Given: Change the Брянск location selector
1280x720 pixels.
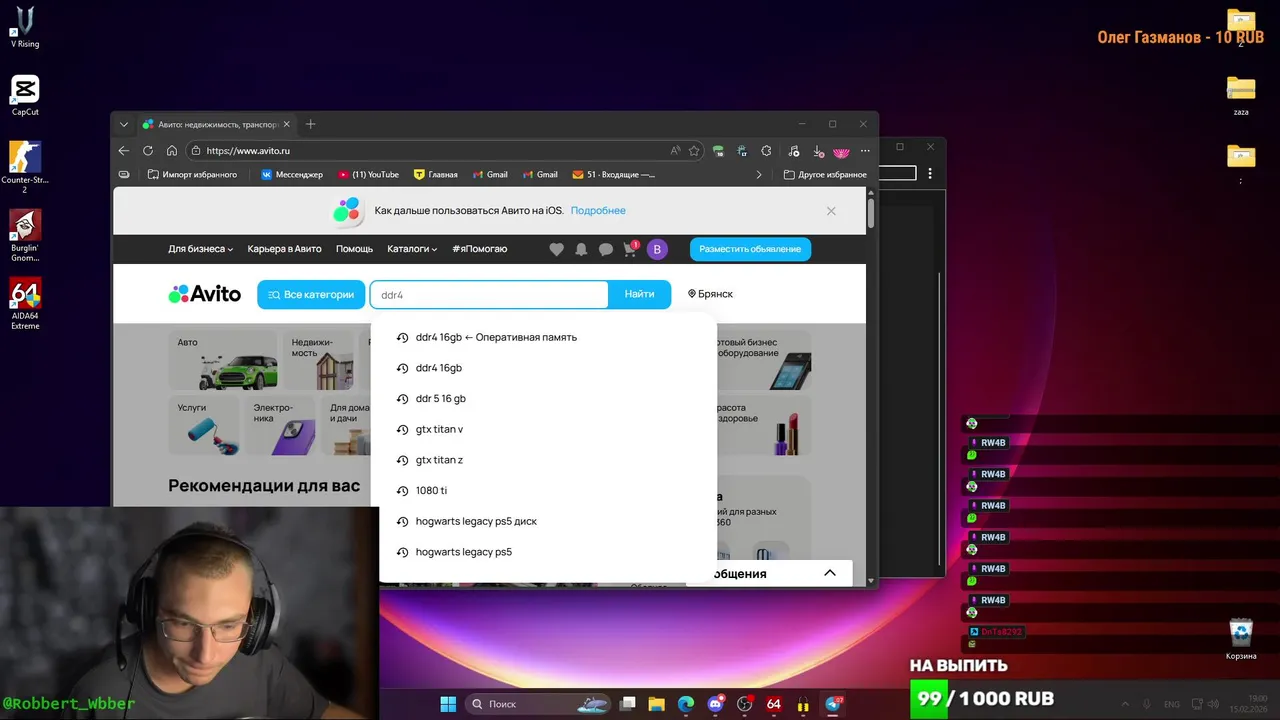Looking at the screenshot, I should click(710, 294).
